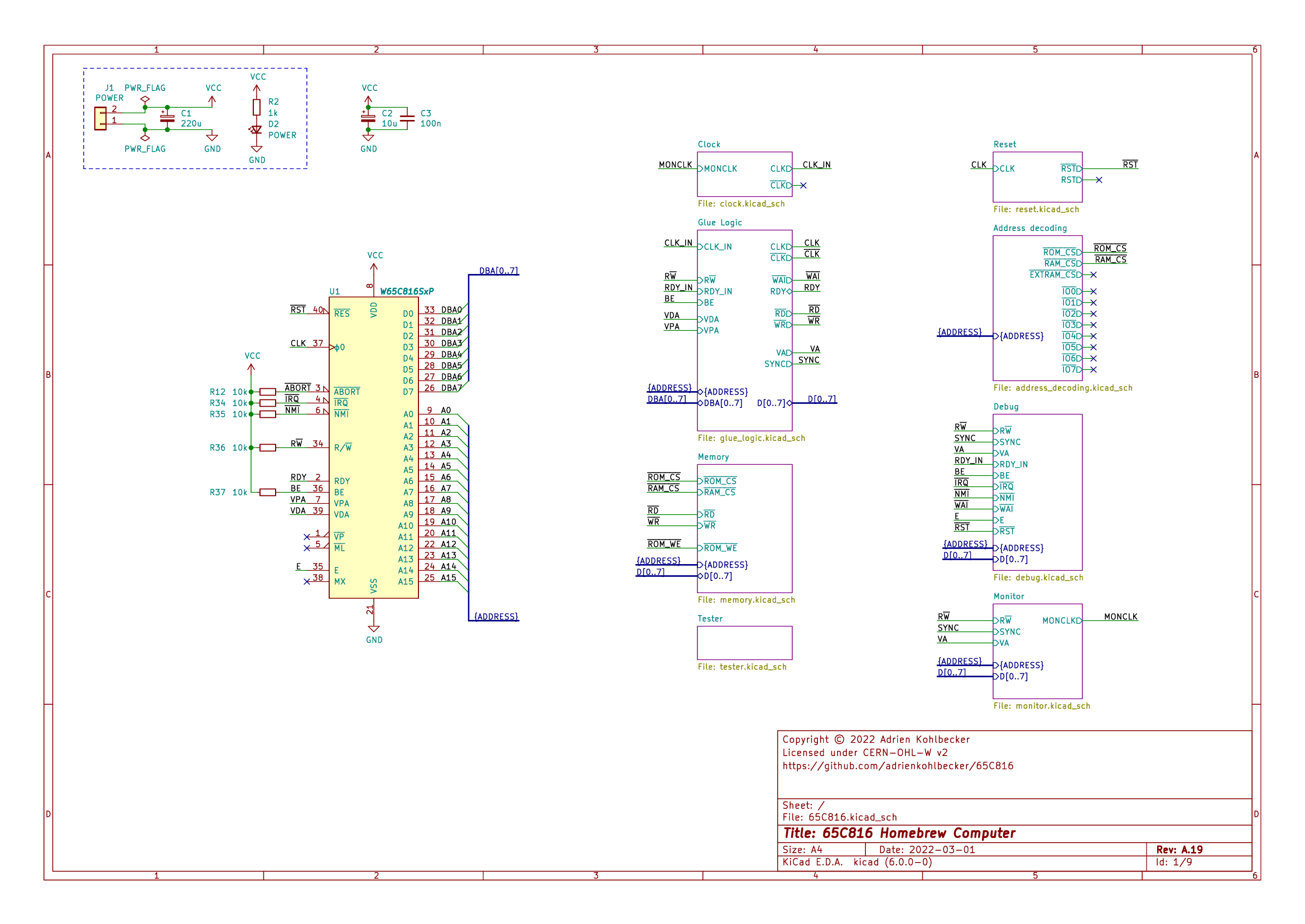Image resolution: width=1305 pixels, height=924 pixels.
Task: Open the Debug hierarchical sheet
Action: pos(1037,492)
